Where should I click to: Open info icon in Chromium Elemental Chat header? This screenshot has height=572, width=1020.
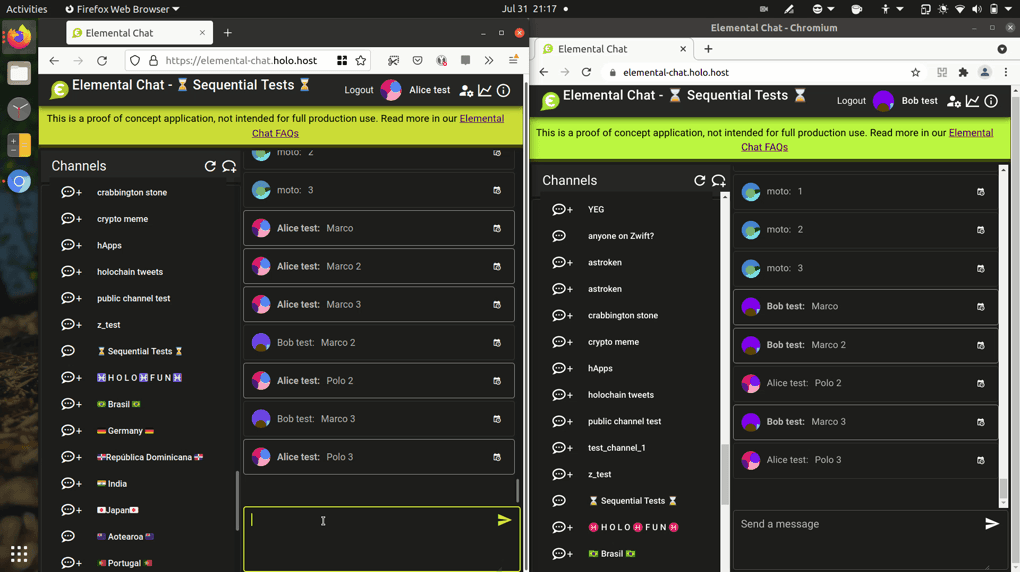[991, 101]
